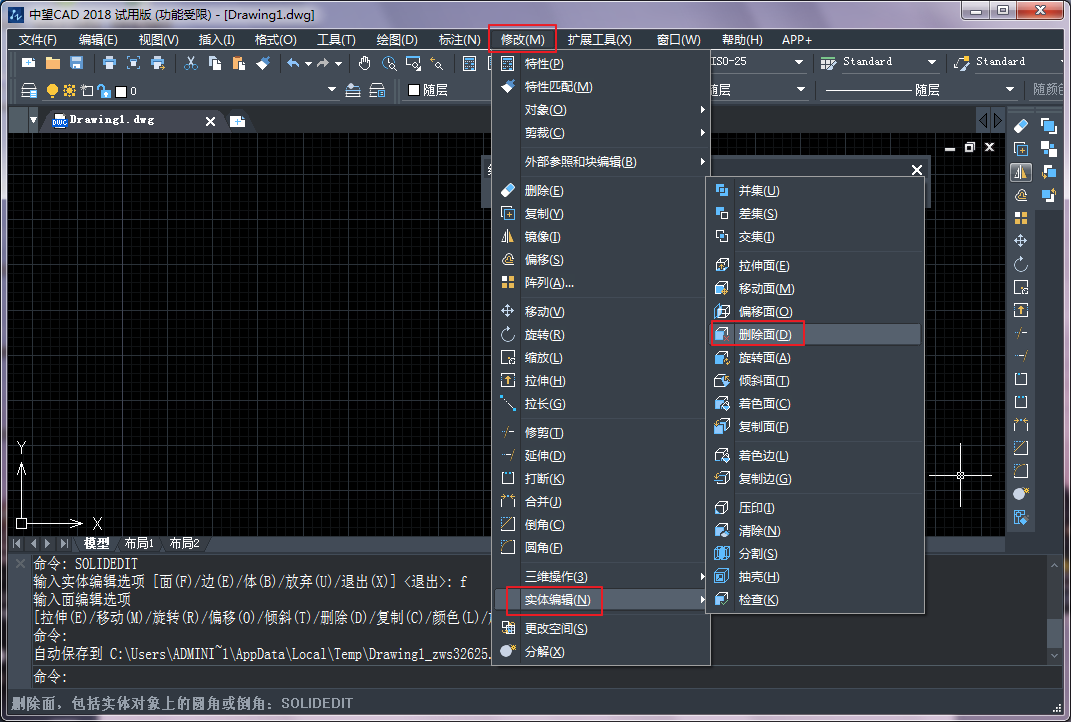Viewport: 1071px width, 722px height.
Task: Expand the layer selection dropdown arrow
Action: [332, 89]
